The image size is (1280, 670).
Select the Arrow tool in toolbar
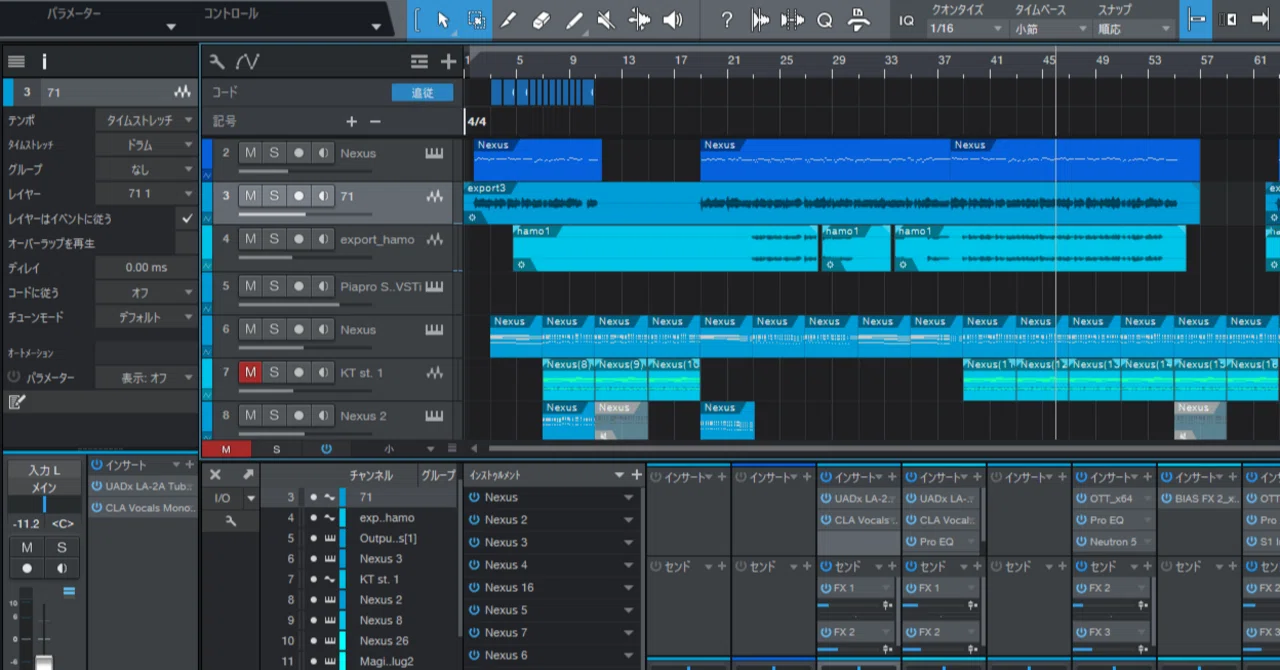pyautogui.click(x=443, y=20)
